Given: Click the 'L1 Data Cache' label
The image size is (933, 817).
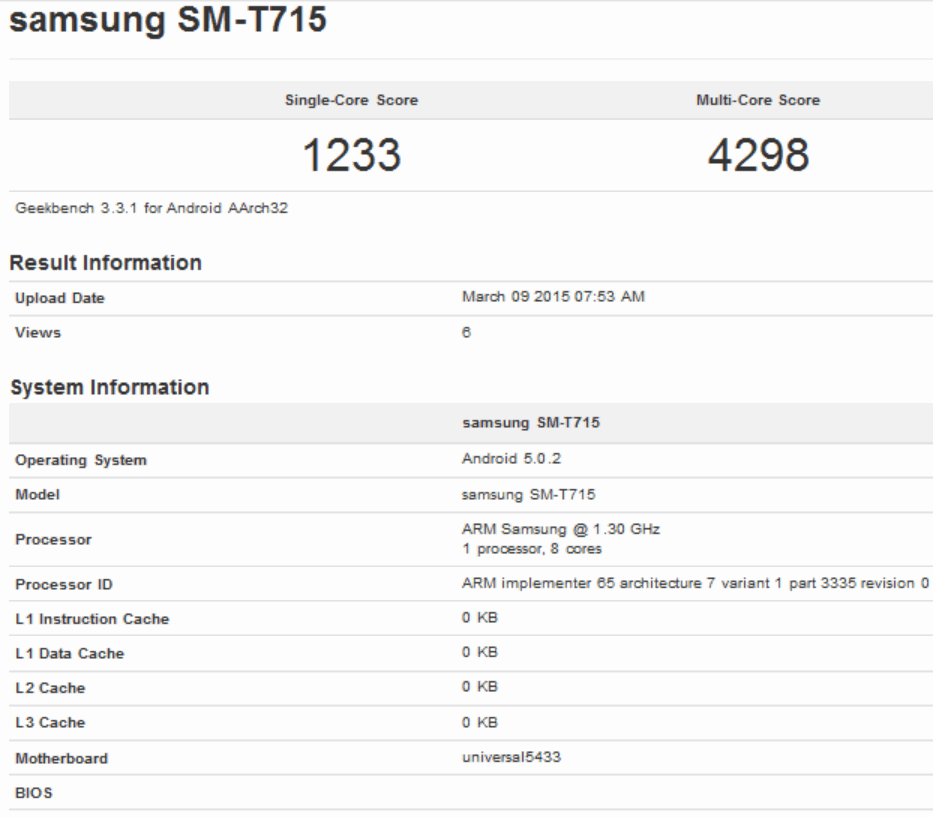Looking at the screenshot, I should 70,653.
